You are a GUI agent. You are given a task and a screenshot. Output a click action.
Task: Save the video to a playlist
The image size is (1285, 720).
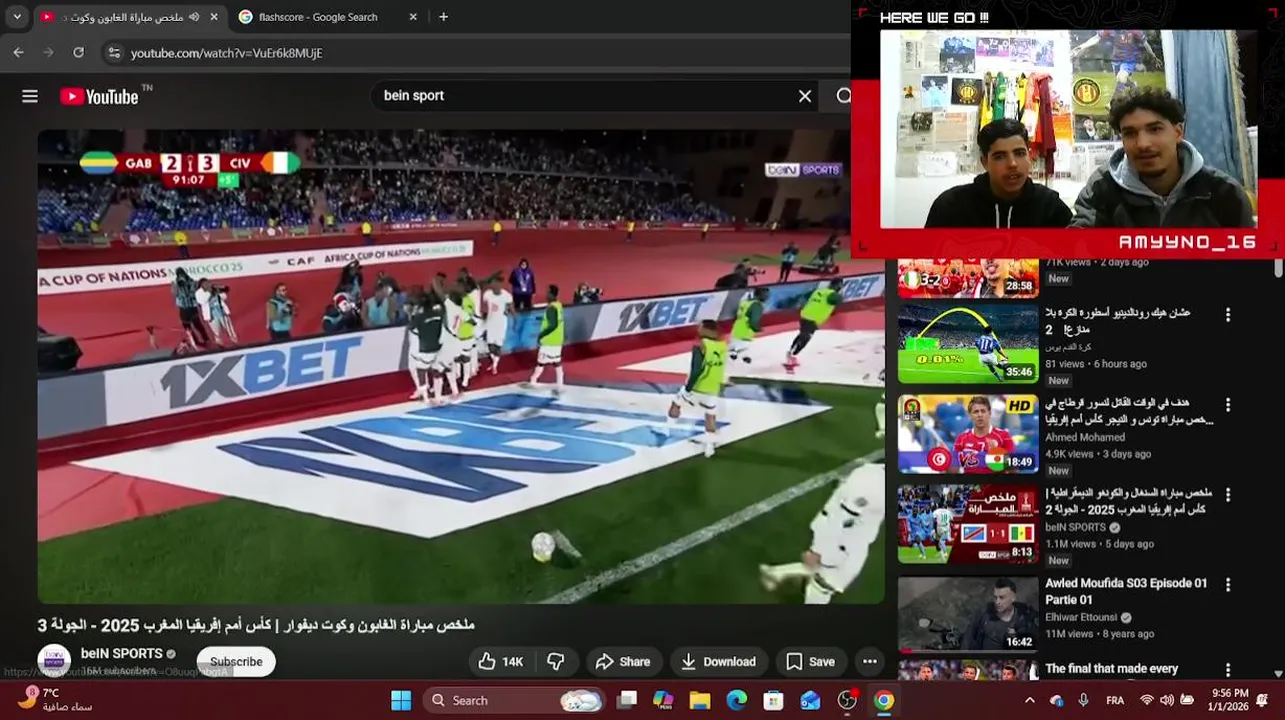point(810,661)
